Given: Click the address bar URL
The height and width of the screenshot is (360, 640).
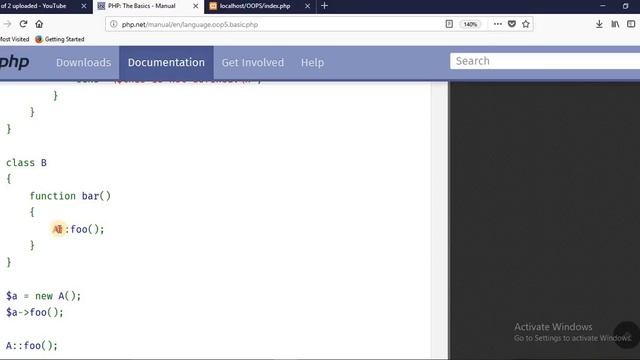Looking at the screenshot, I should 190,24.
